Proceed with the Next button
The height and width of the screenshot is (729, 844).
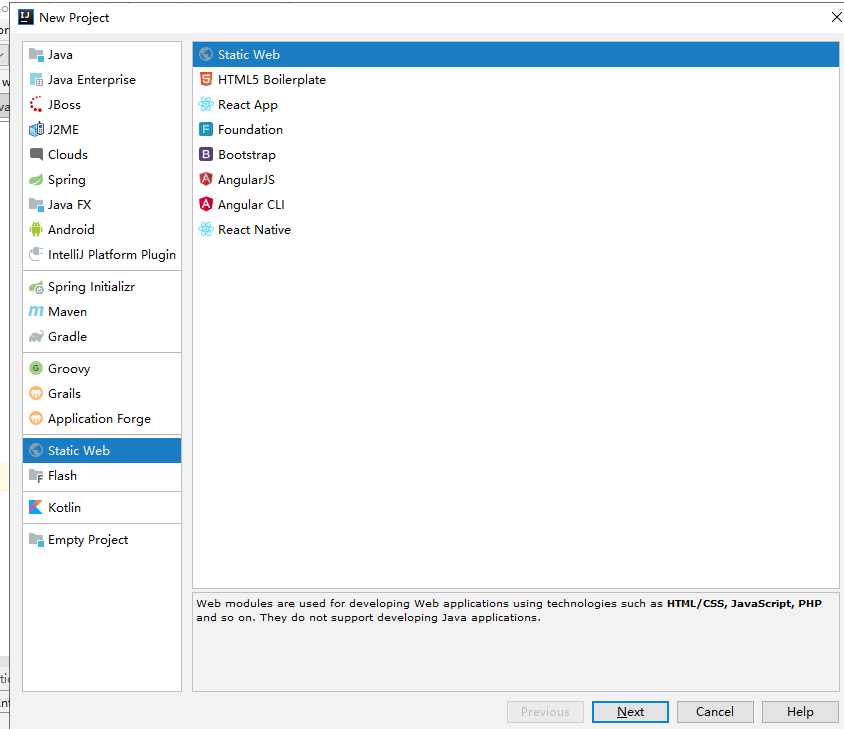coord(630,712)
